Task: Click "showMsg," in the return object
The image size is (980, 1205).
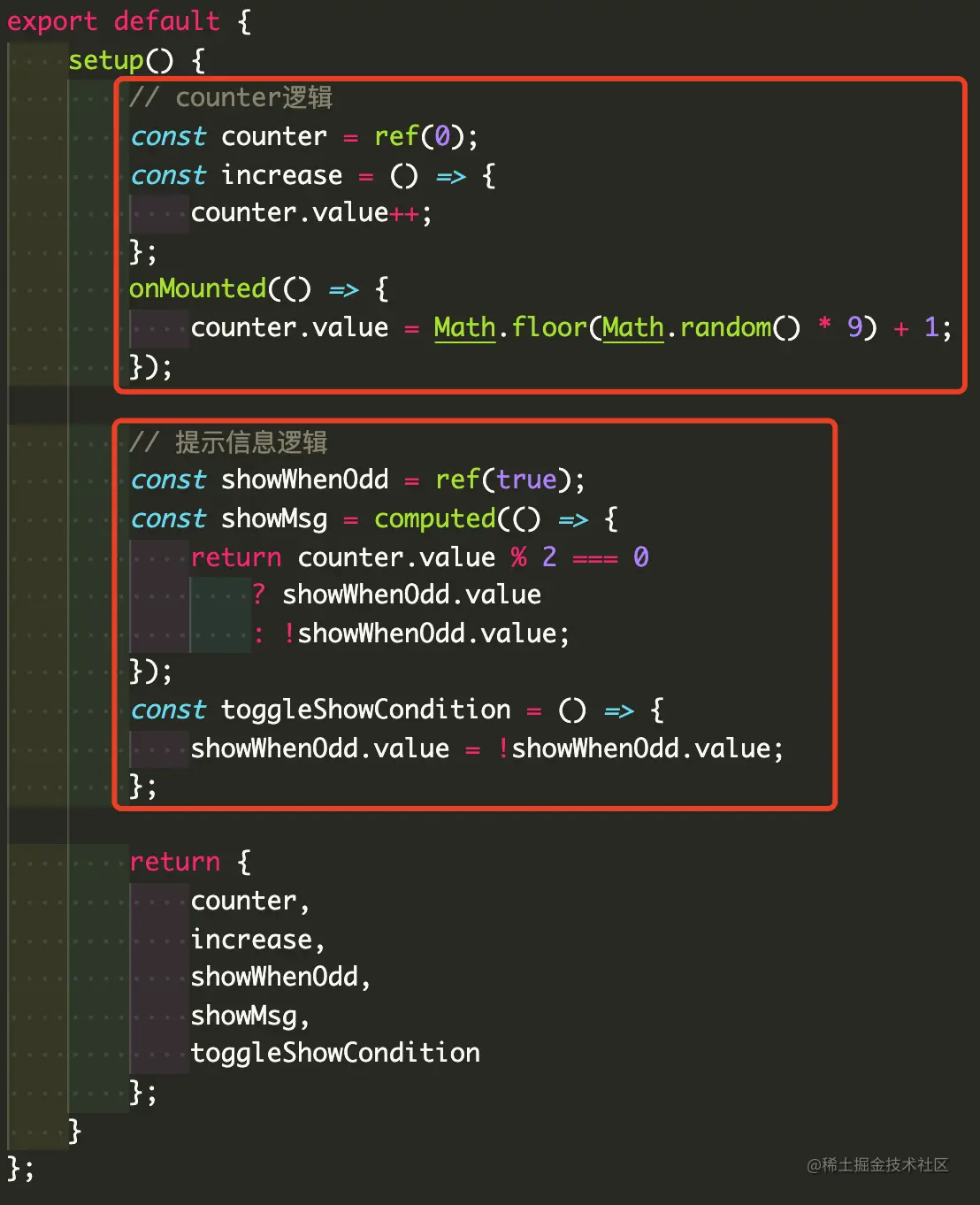Action: [250, 1016]
